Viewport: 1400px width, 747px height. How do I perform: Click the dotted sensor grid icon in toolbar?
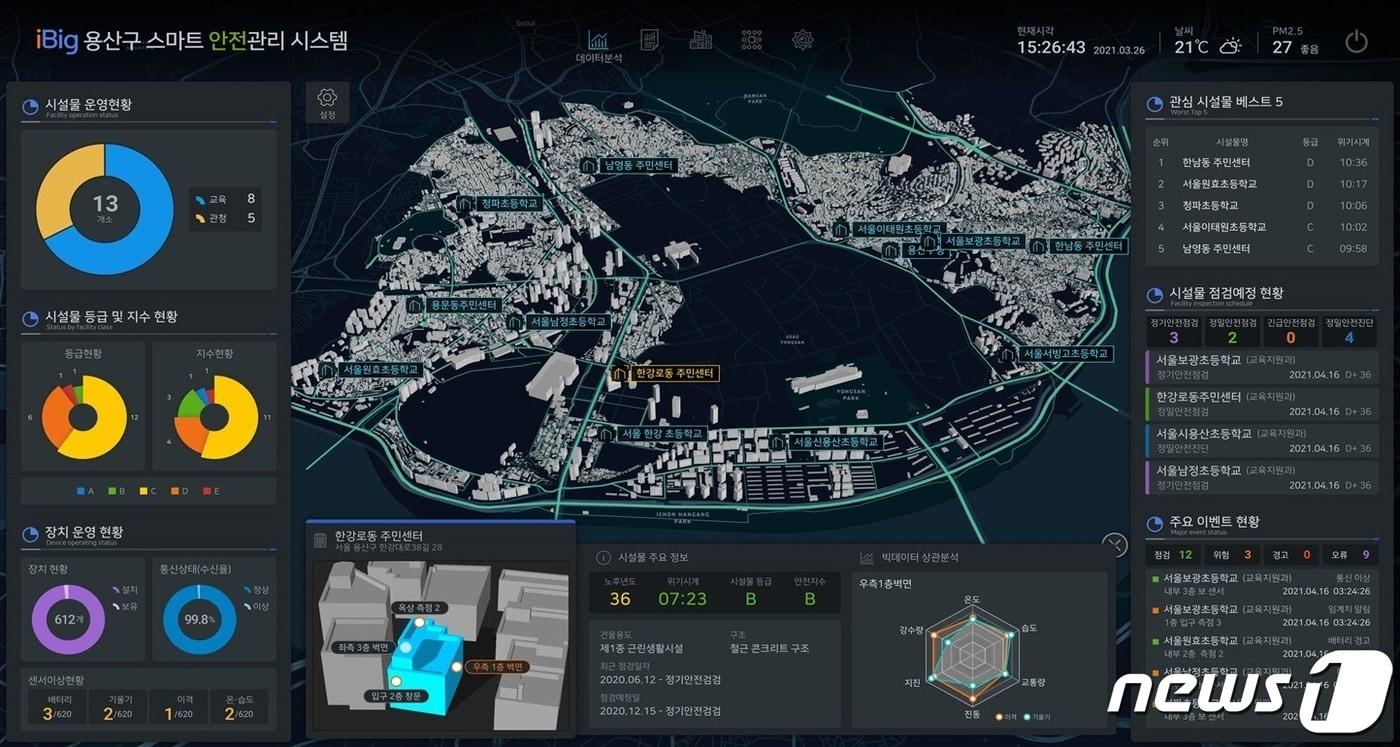point(752,40)
